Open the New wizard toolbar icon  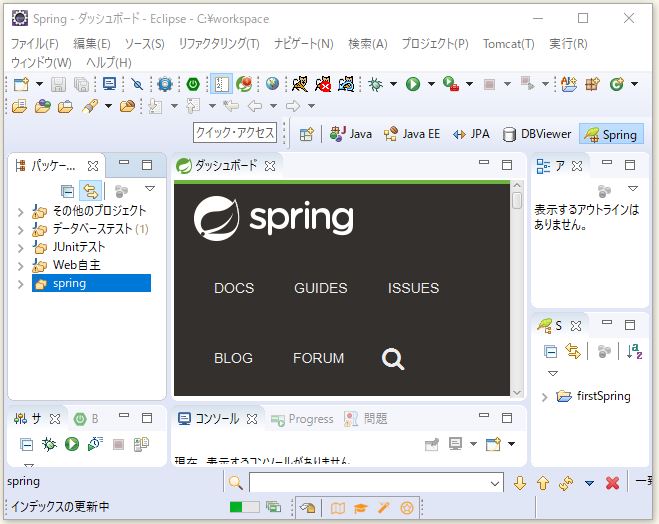(21, 84)
